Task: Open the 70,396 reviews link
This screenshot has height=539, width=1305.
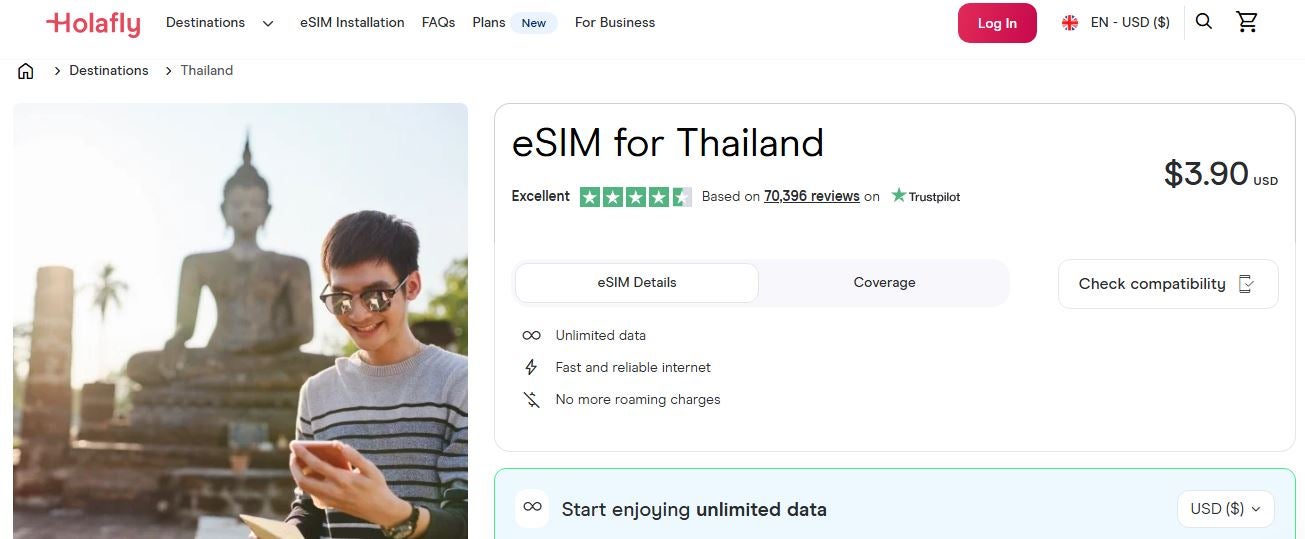Action: pos(811,196)
